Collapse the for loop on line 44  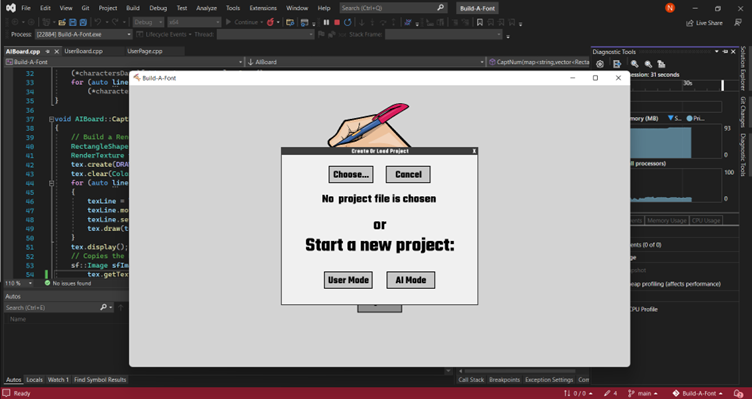pyautogui.click(x=51, y=183)
